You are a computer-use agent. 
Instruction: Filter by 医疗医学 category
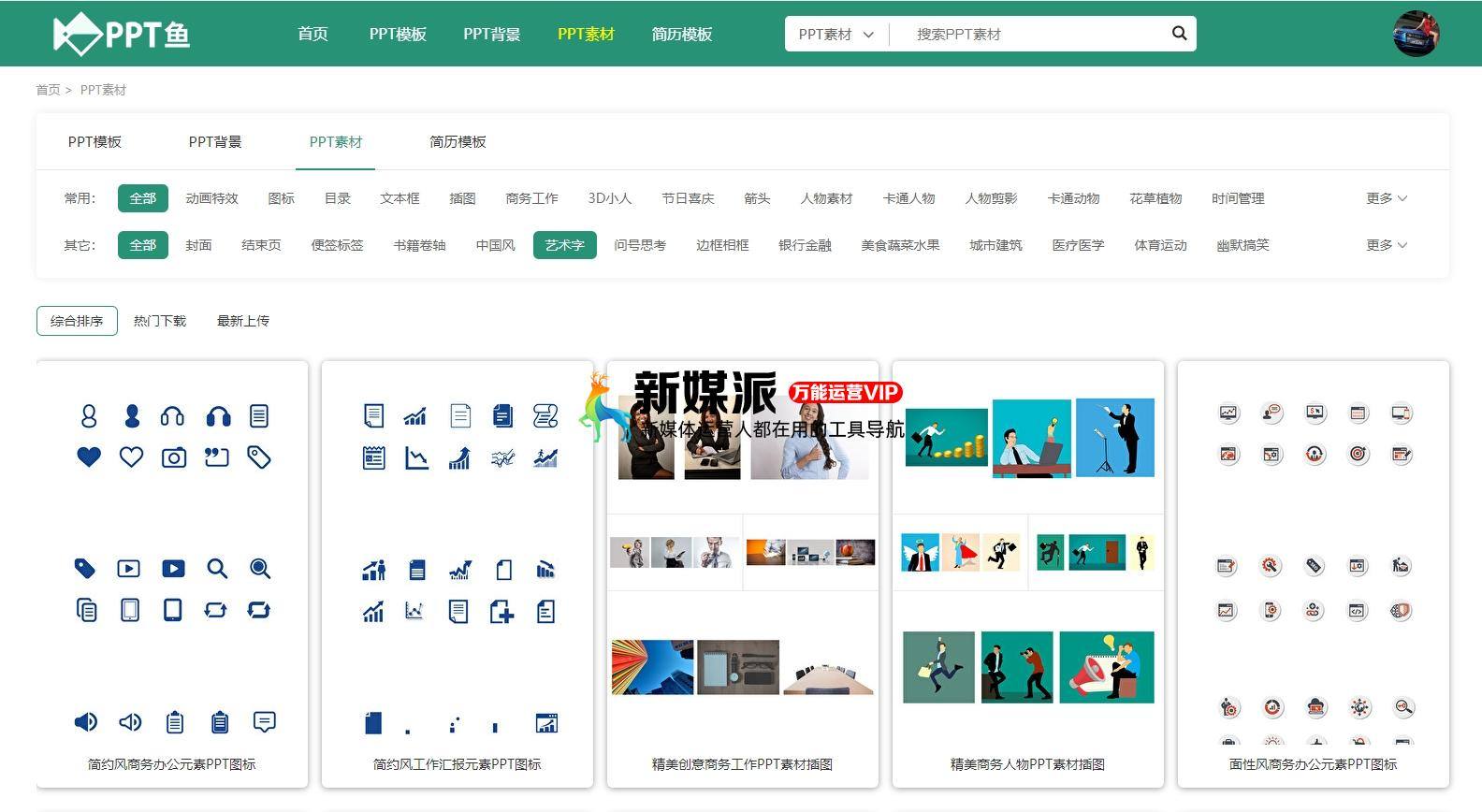pos(1078,245)
